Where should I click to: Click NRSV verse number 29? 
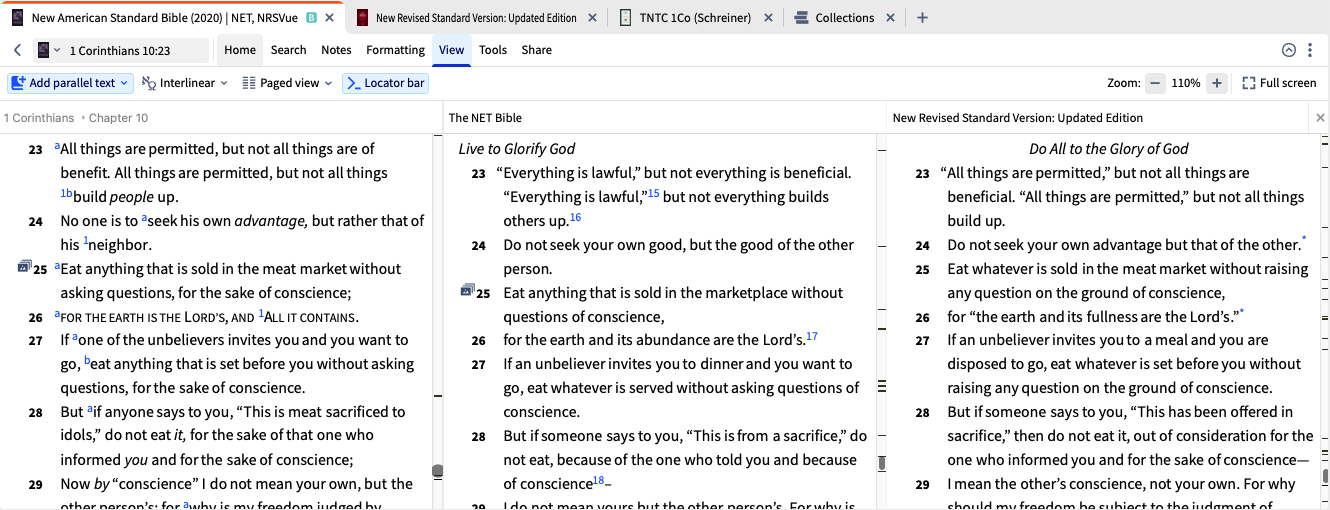coord(923,484)
